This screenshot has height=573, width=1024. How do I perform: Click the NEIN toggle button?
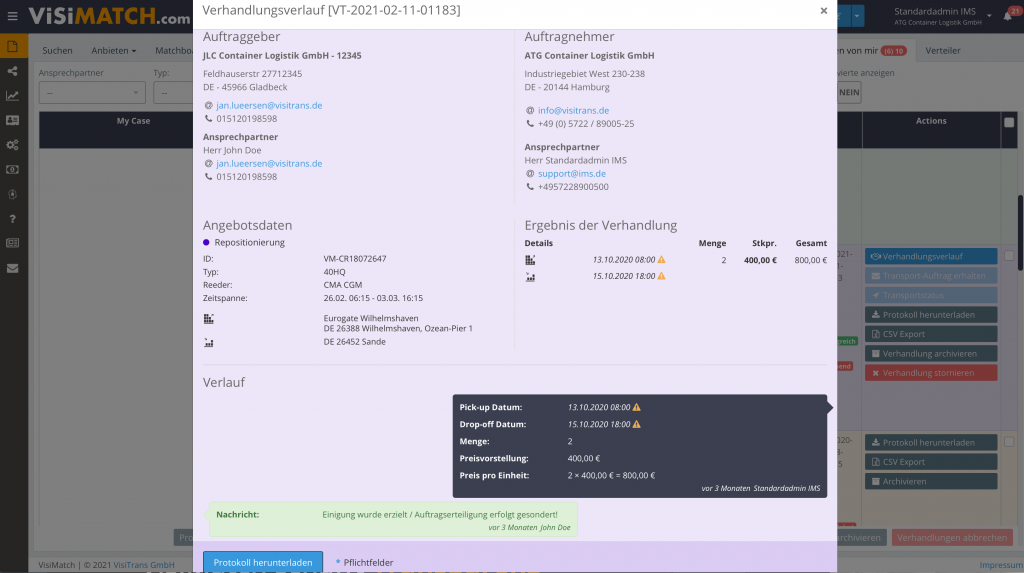pos(849,92)
